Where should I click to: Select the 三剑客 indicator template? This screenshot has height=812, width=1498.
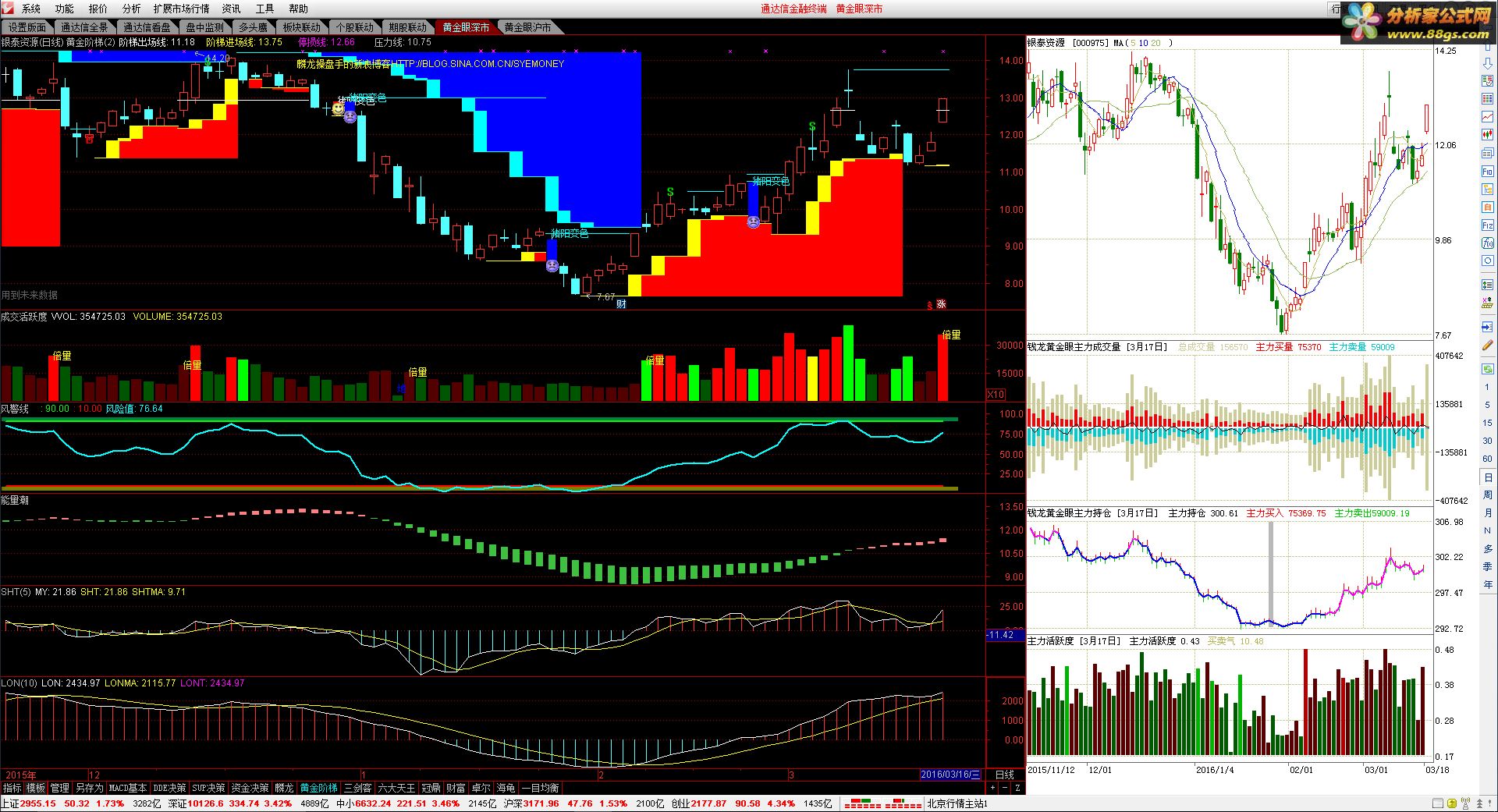point(357,788)
